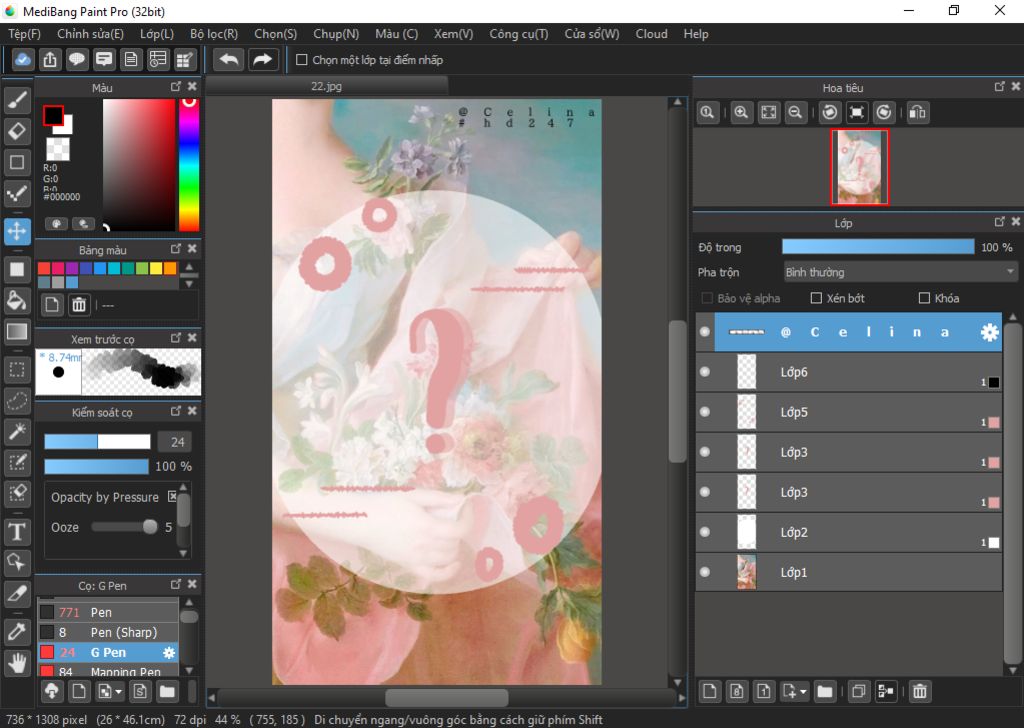Open the Bộ lọc(R) menu
Screen dimensions: 1024x728
[214, 34]
